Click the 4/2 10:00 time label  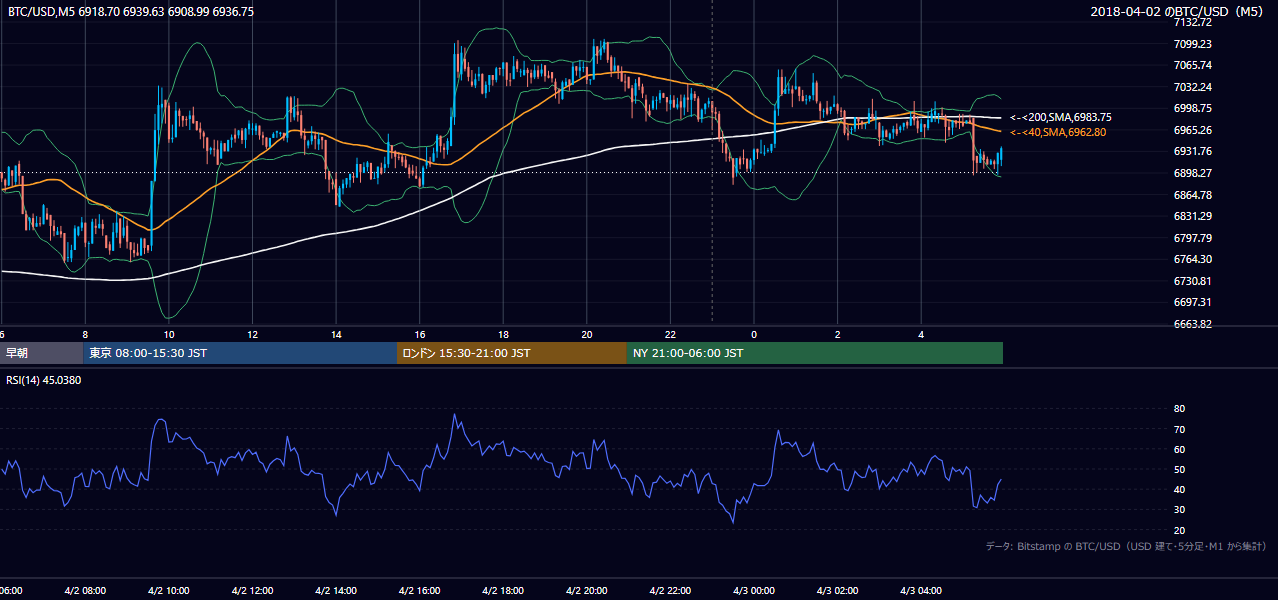click(169, 591)
